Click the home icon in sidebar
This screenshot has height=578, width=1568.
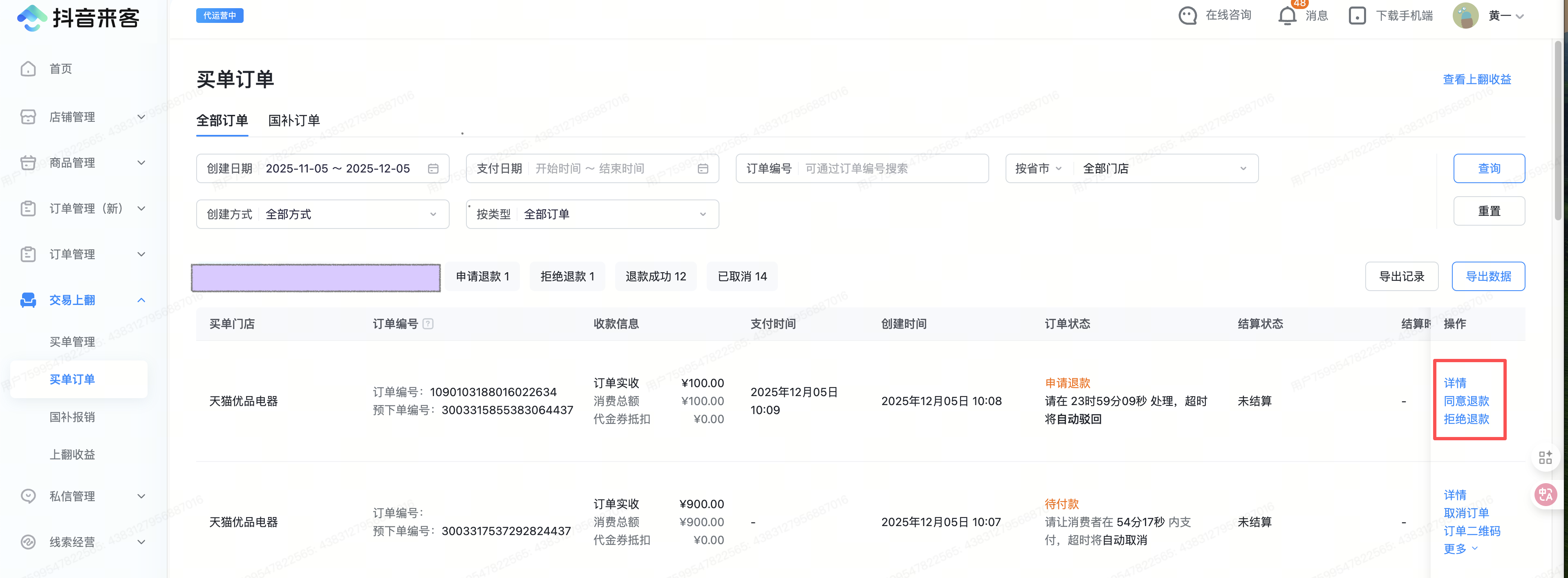tap(28, 69)
